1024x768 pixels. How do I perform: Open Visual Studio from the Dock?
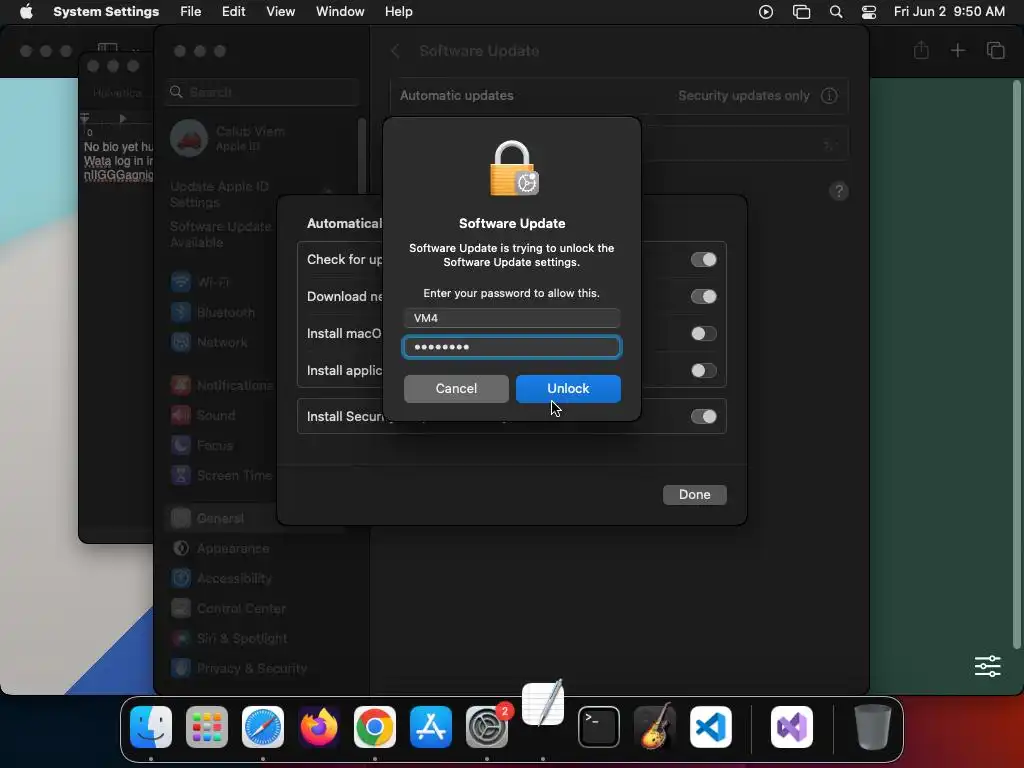(792, 727)
